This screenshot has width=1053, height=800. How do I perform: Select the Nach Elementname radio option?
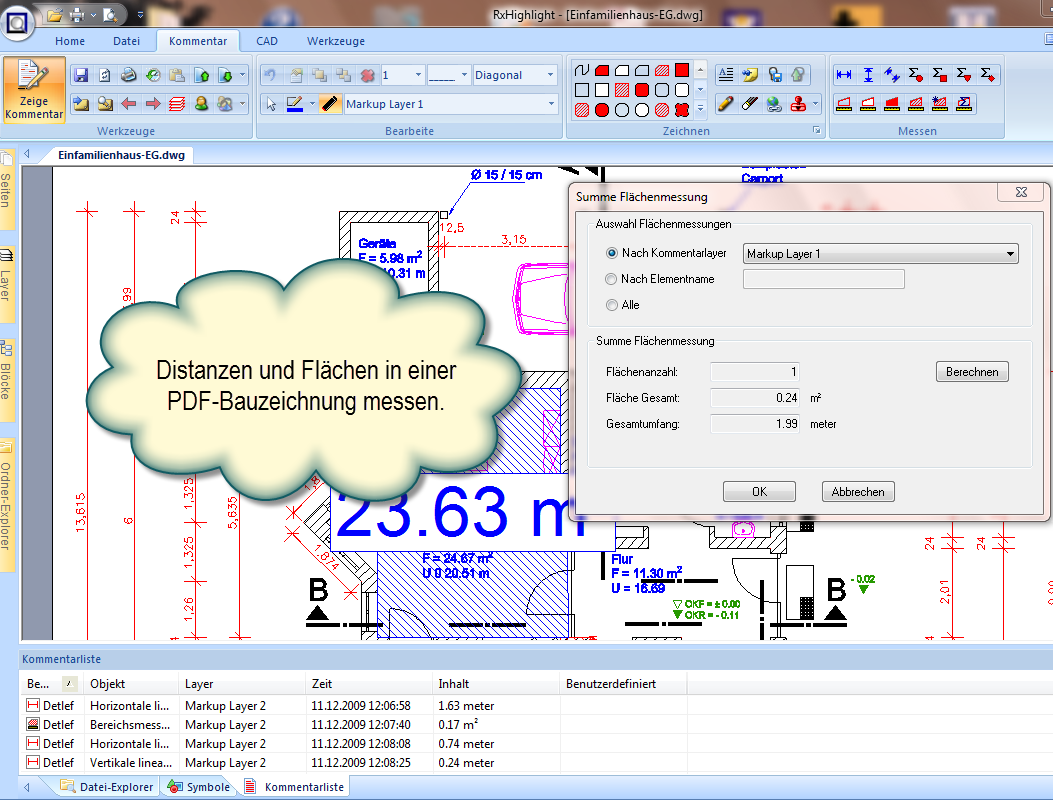point(612,279)
